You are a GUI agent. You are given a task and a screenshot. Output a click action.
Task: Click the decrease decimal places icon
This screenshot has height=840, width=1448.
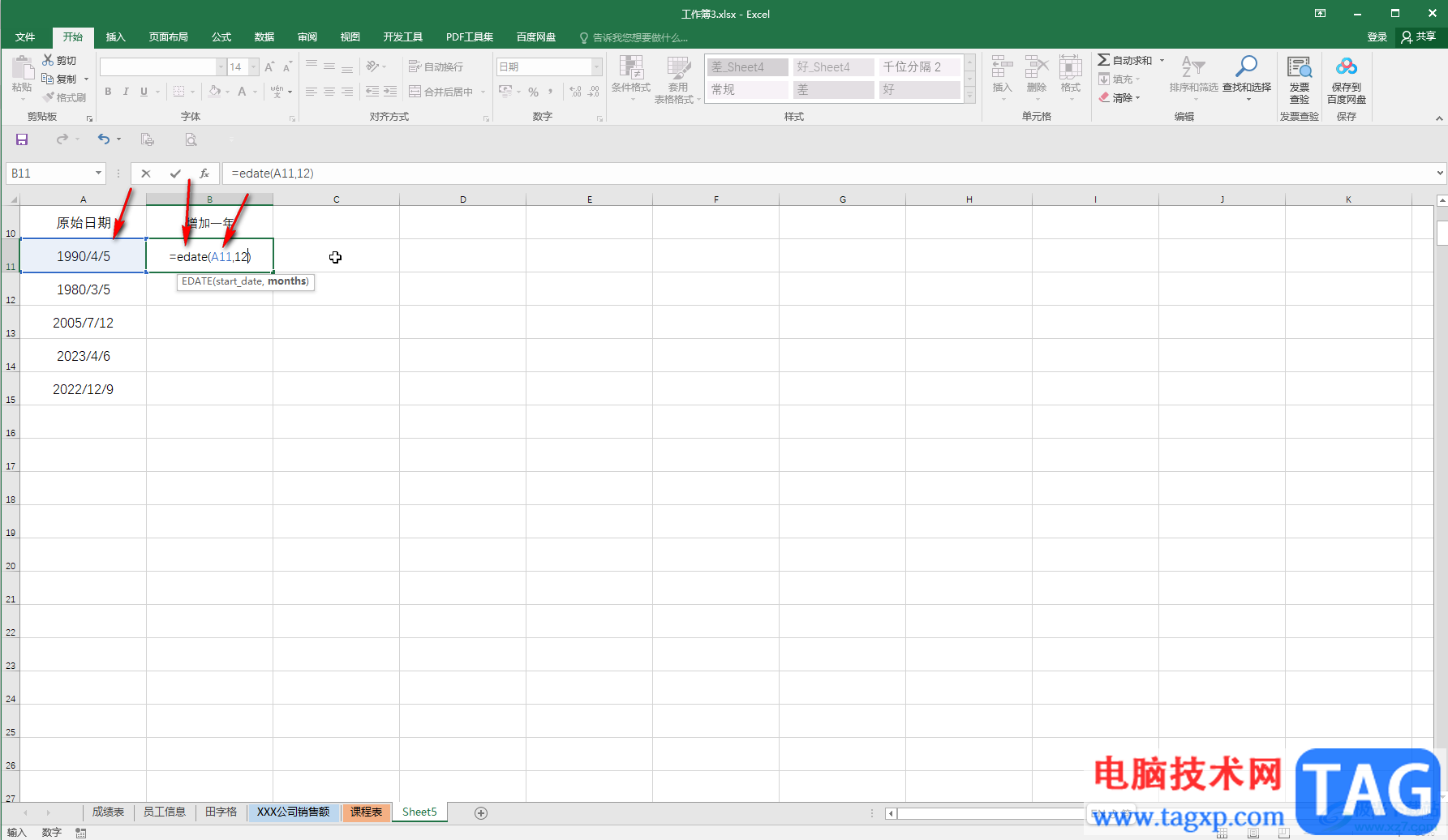point(594,92)
